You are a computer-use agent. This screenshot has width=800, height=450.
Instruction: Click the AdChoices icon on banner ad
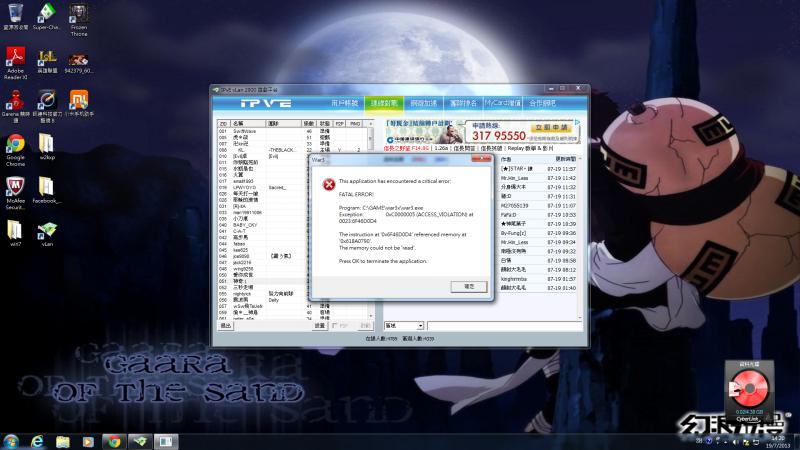pyautogui.click(x=577, y=122)
